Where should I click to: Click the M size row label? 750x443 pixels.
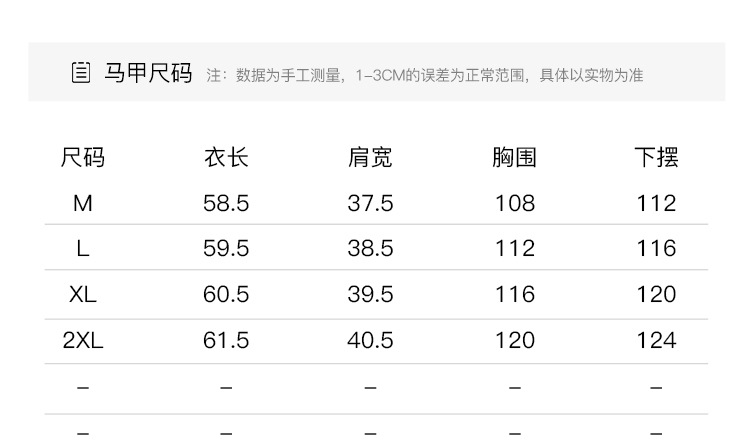[x=83, y=203]
